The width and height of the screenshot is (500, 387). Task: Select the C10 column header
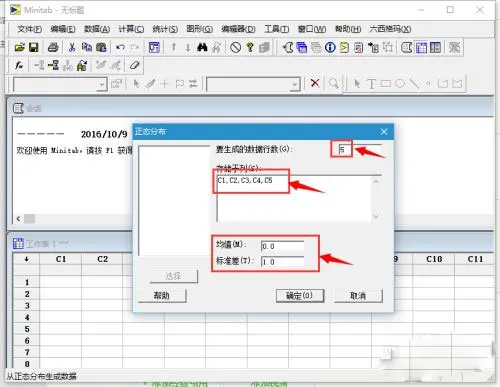click(434, 259)
